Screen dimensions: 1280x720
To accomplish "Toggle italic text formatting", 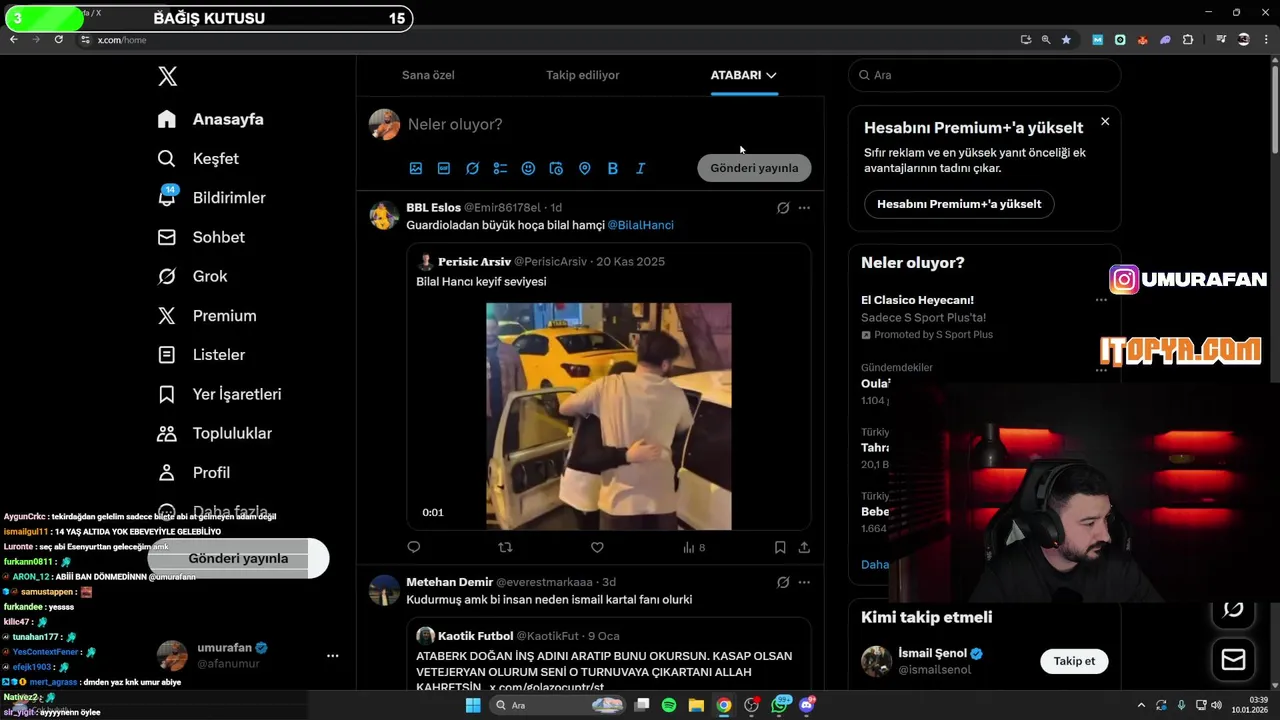I will click(x=641, y=168).
